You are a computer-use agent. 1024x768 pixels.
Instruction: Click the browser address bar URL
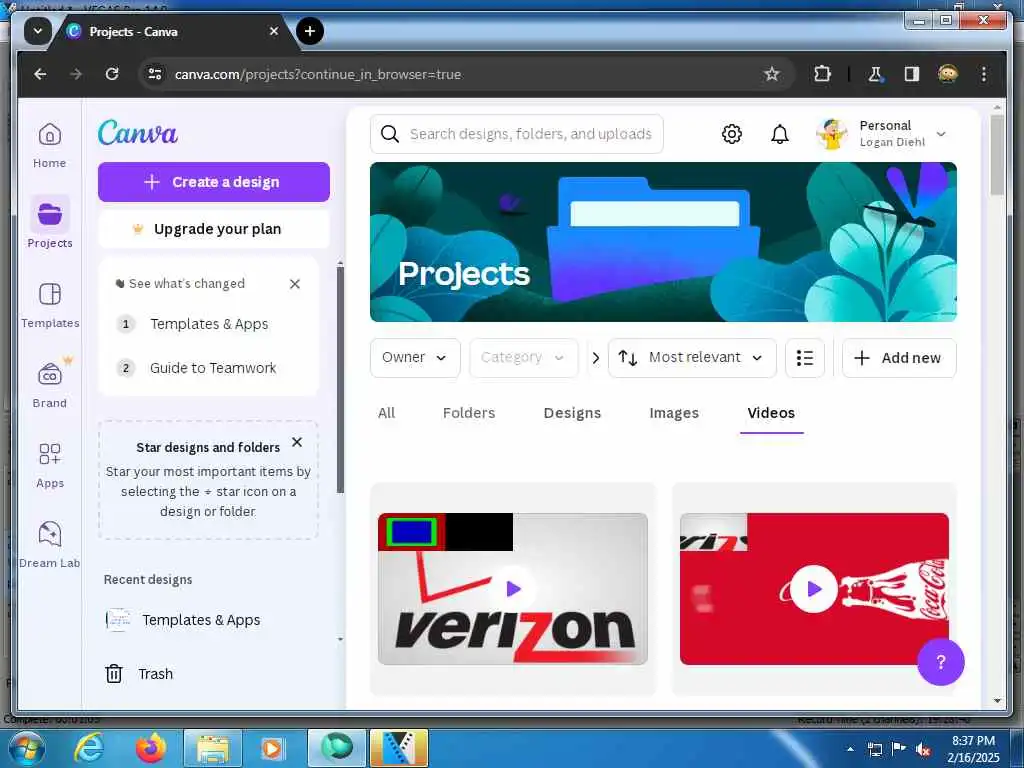[318, 74]
